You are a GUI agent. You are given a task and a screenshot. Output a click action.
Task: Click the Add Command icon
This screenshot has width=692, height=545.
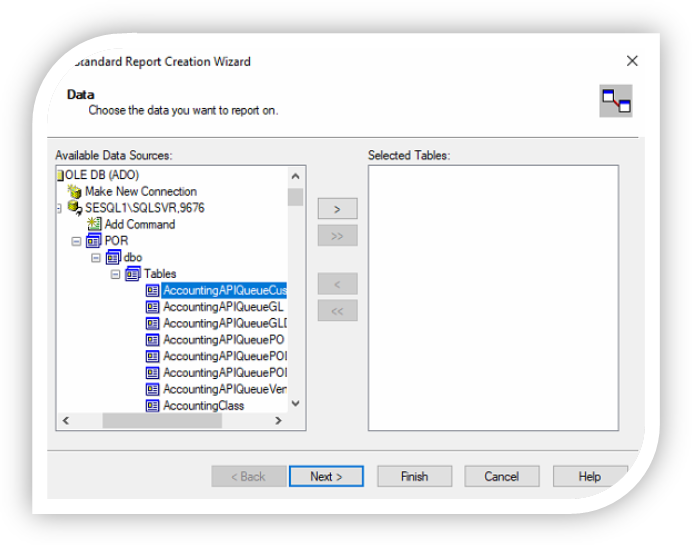point(94,225)
